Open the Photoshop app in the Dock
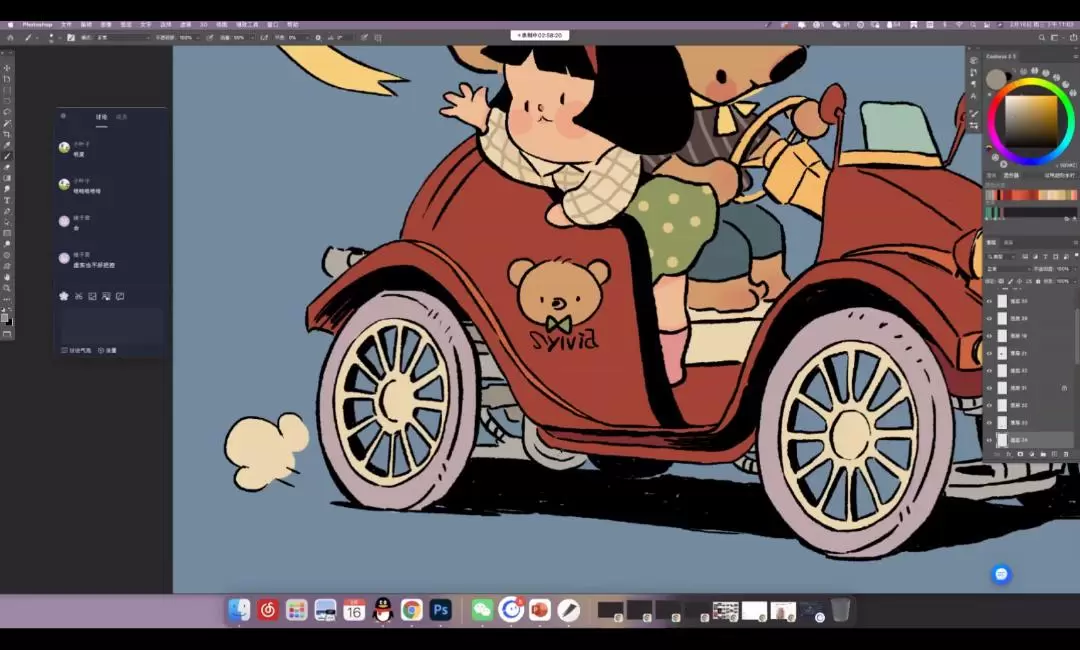The width and height of the screenshot is (1080, 650). [441, 610]
